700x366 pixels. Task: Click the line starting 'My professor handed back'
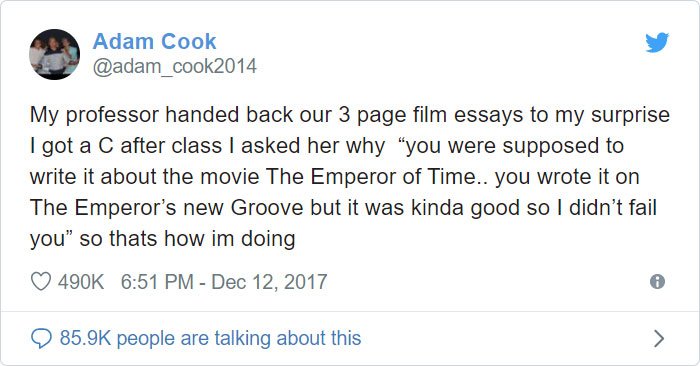pyautogui.click(x=350, y=115)
